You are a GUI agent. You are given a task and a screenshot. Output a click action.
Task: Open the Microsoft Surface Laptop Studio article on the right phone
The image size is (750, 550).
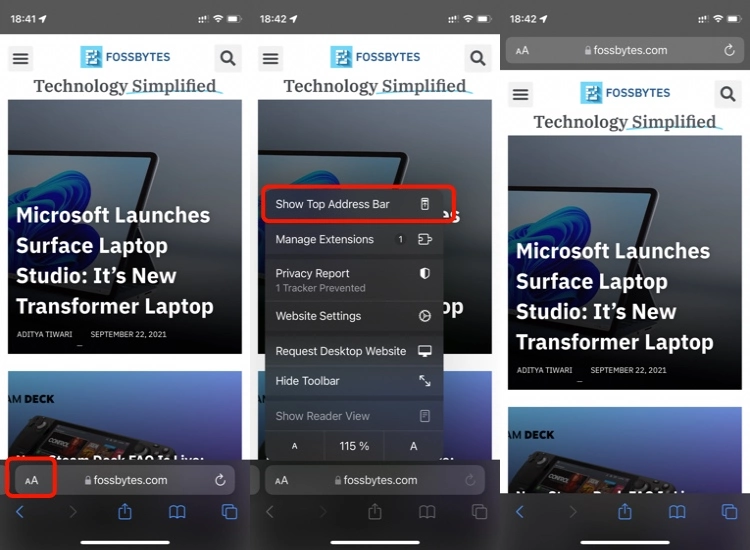[625, 263]
